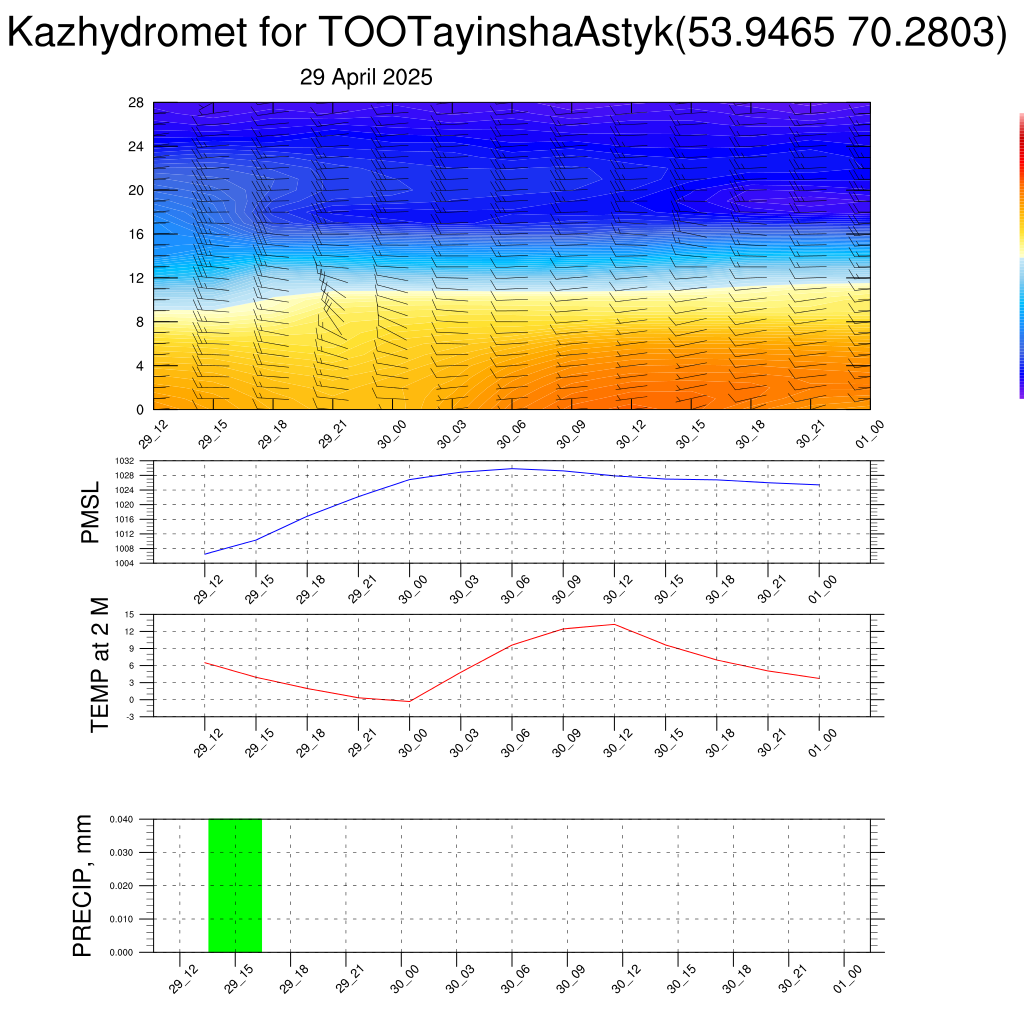This screenshot has height=1024, width=1024.
Task: Click altitude tick 28 on wind chart
Action: (136, 103)
